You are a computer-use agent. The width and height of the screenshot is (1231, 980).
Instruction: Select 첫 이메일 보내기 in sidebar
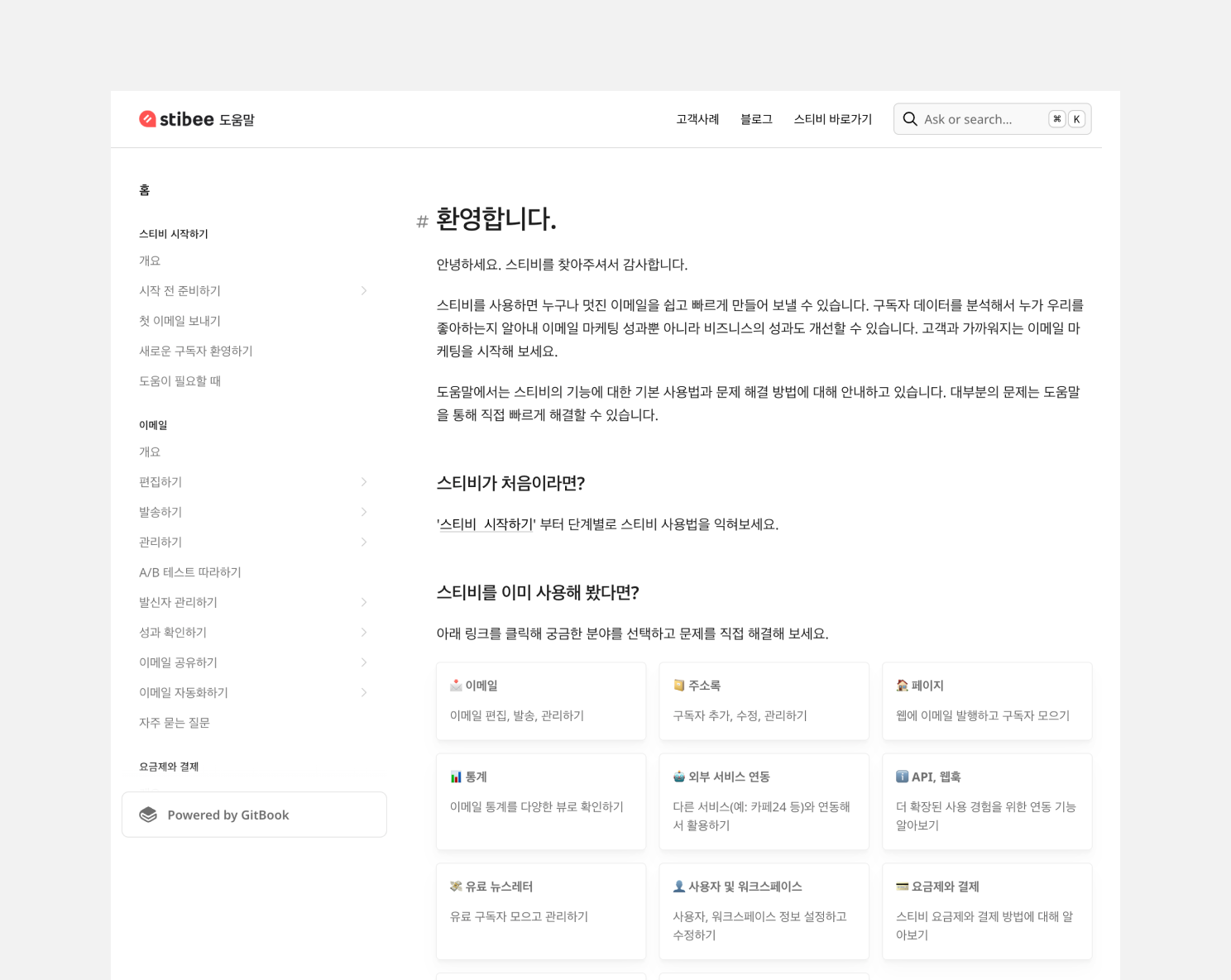tap(180, 321)
